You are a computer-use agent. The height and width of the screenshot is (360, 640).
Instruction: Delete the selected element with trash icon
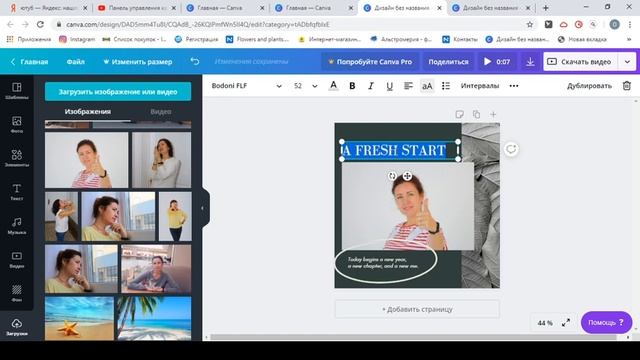[627, 86]
